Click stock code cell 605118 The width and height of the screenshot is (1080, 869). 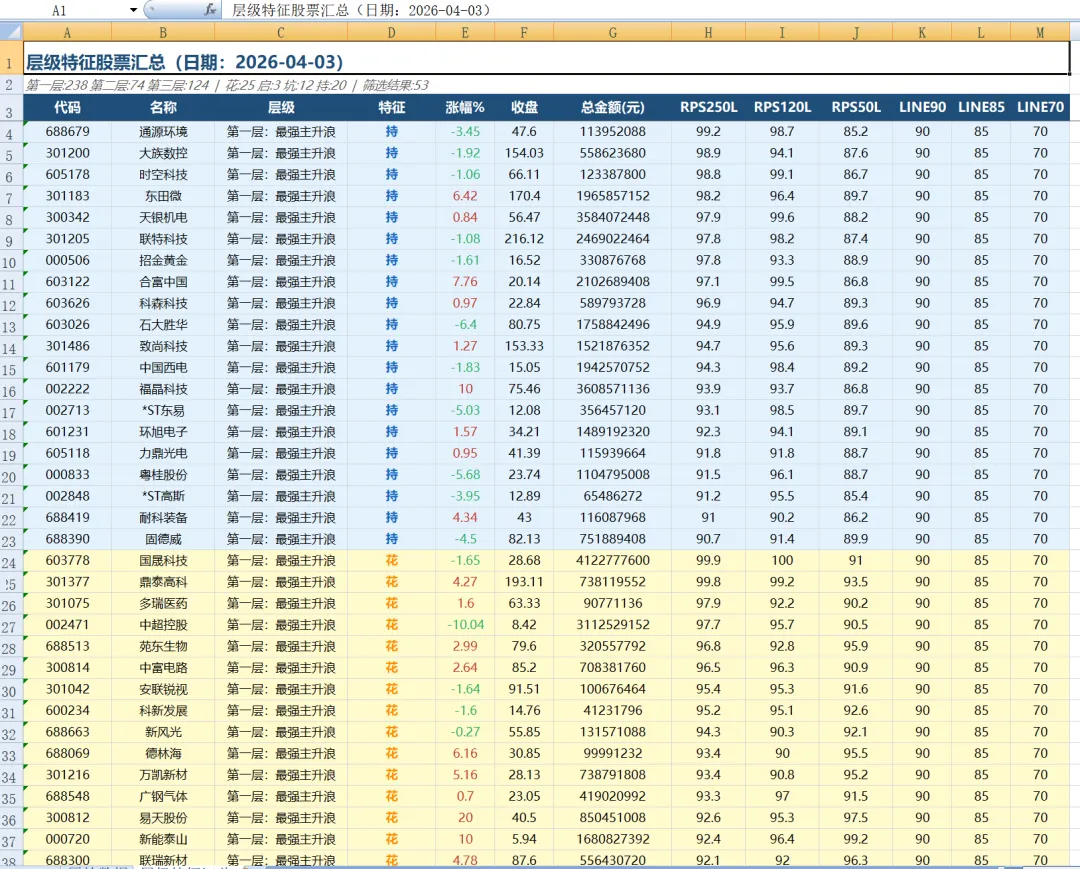[67, 453]
